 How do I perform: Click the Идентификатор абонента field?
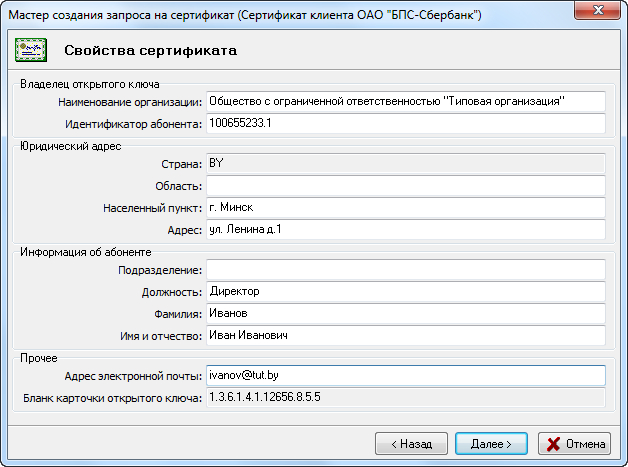(405, 123)
